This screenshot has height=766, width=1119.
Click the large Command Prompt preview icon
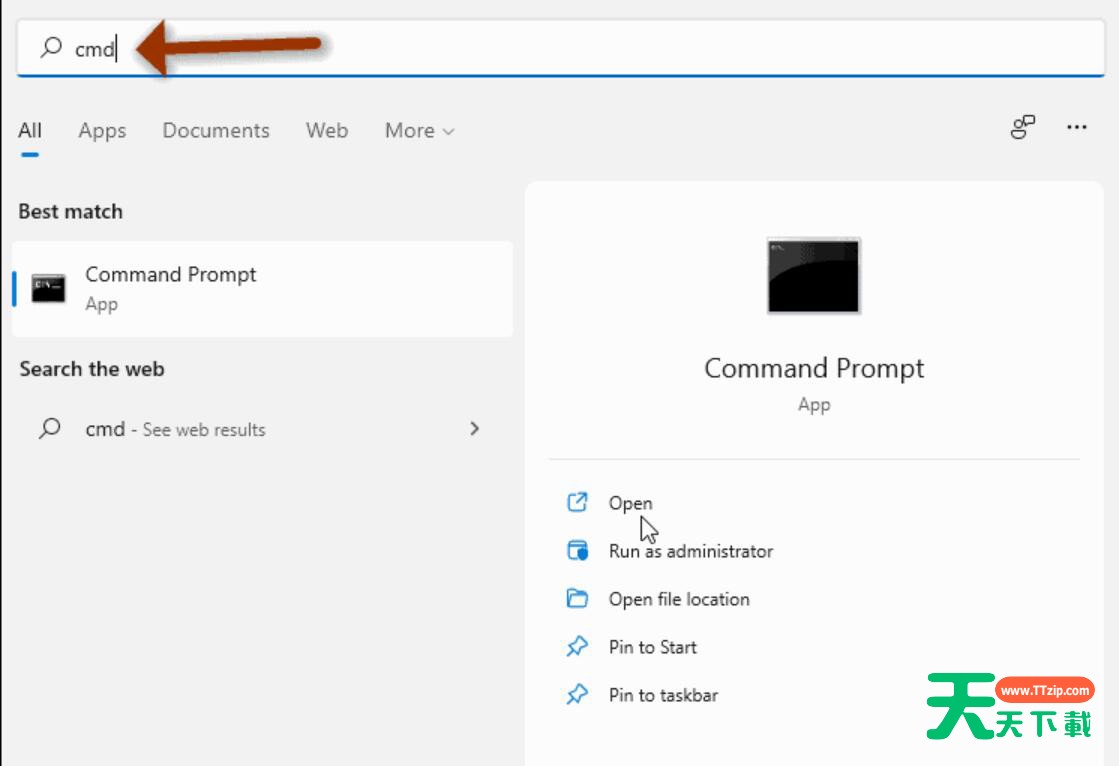pyautogui.click(x=813, y=276)
